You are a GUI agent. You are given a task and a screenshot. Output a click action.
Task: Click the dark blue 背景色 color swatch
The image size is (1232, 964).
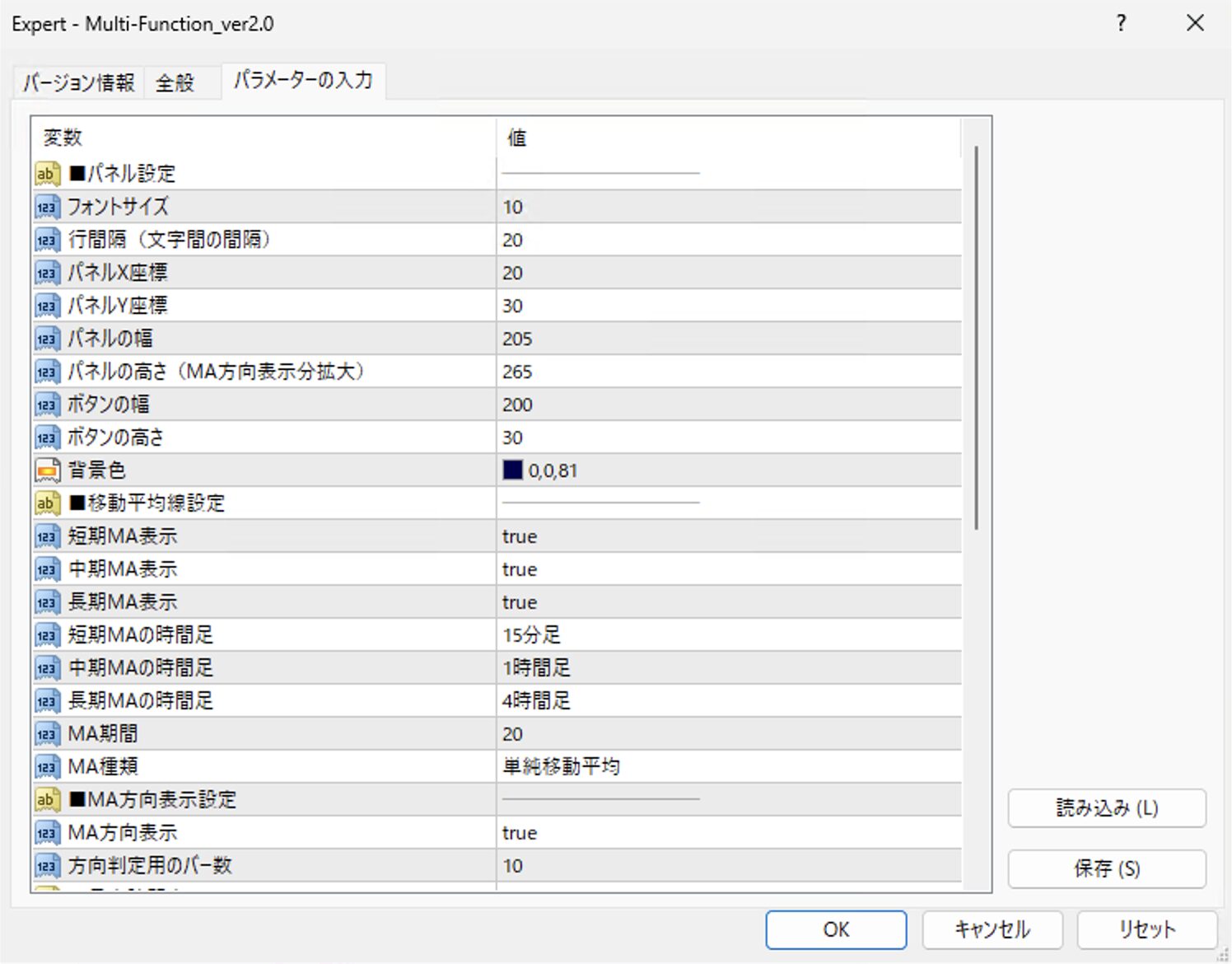[513, 470]
